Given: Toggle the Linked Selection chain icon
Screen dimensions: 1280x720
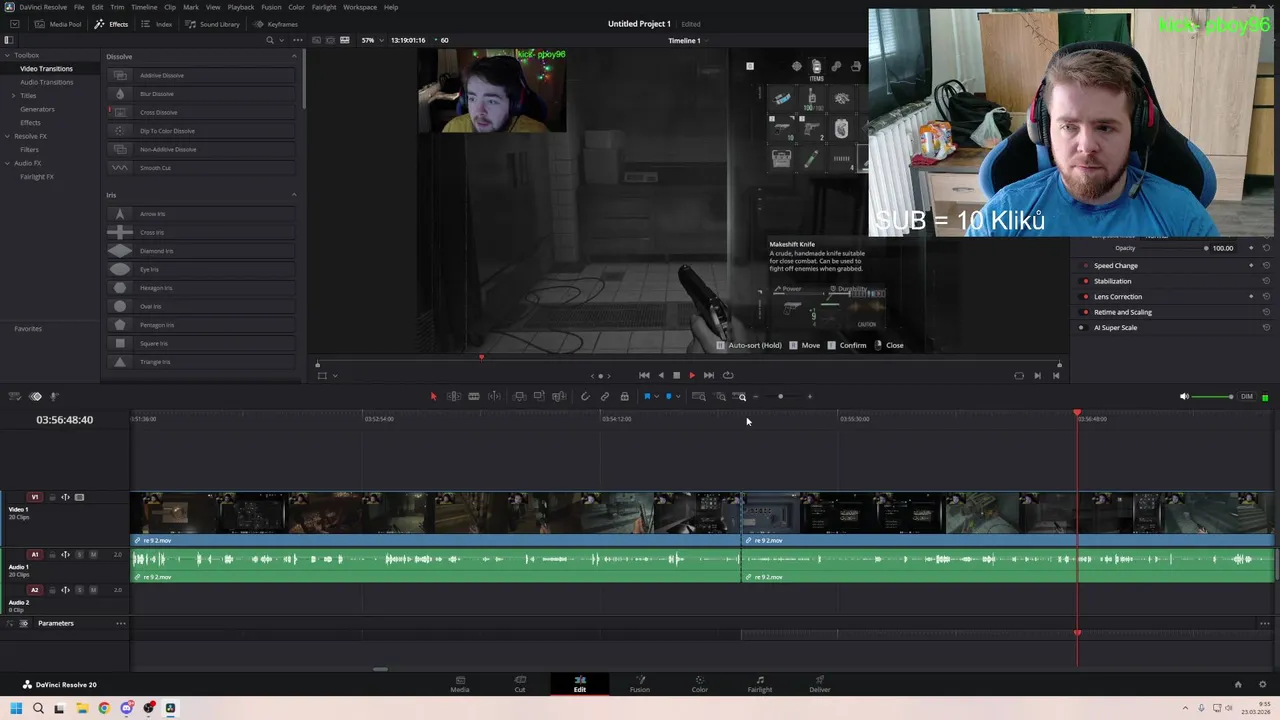Looking at the screenshot, I should point(605,396).
